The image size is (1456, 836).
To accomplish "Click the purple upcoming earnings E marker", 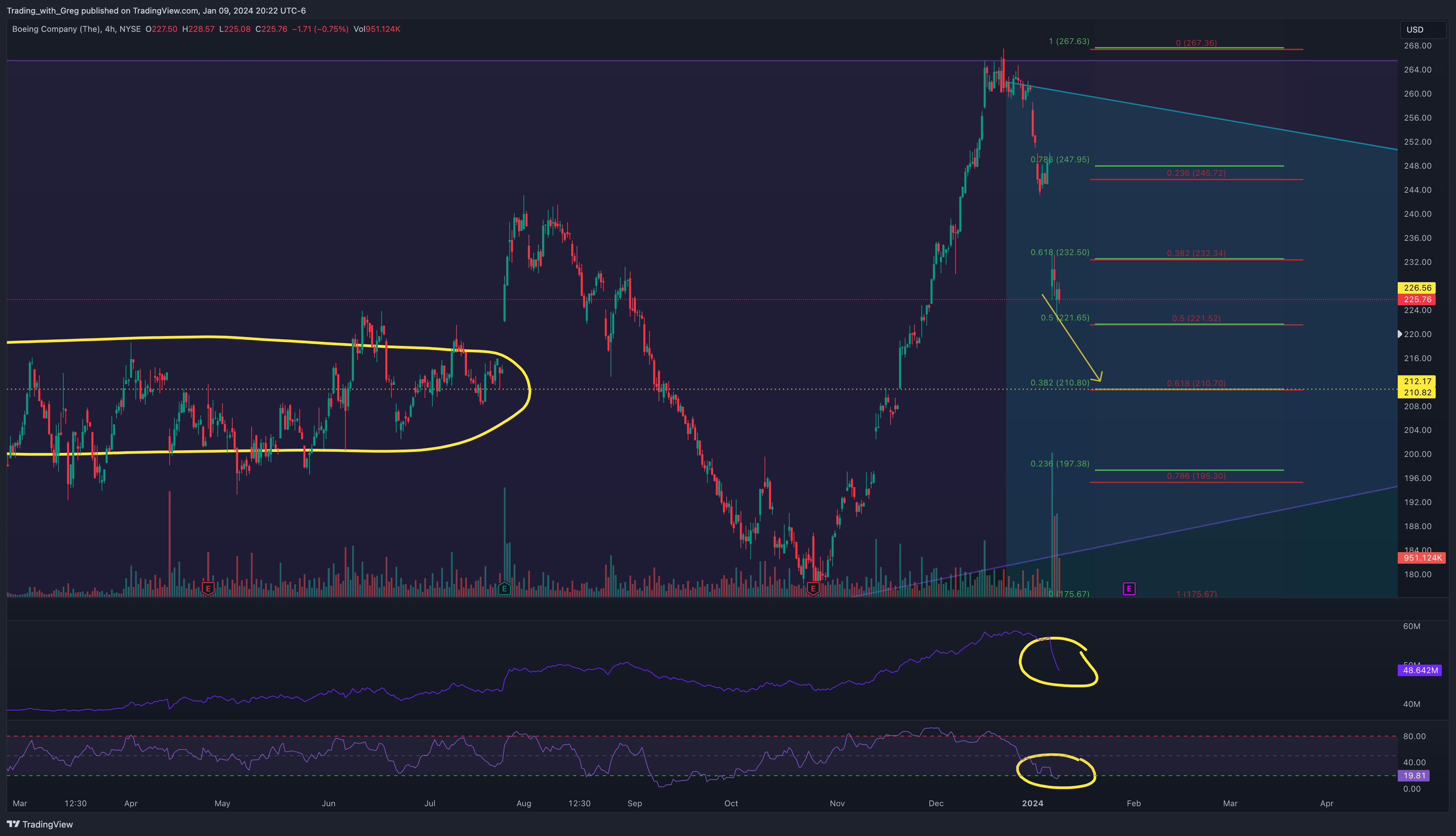I will click(1129, 588).
